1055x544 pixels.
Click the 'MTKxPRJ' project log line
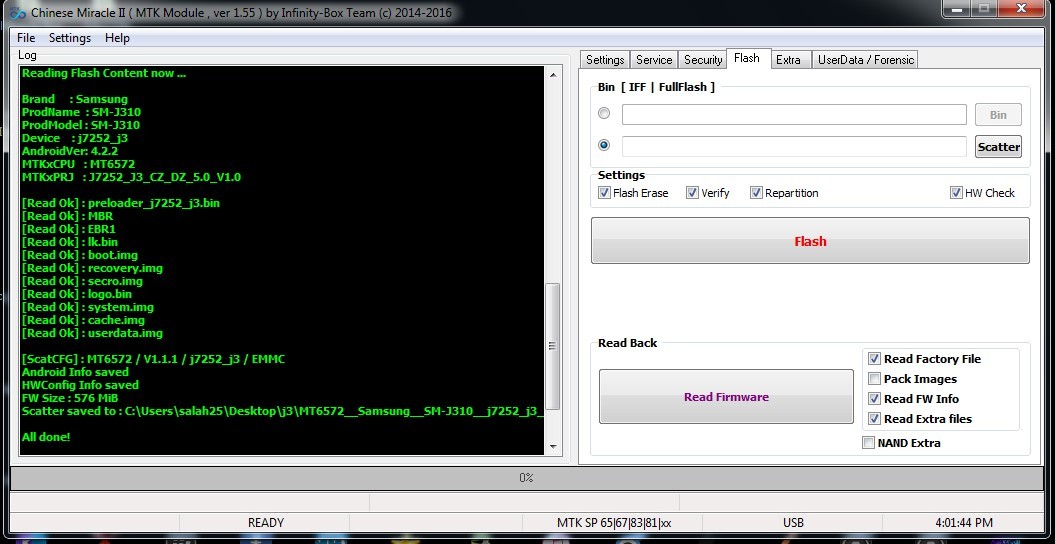click(131, 178)
